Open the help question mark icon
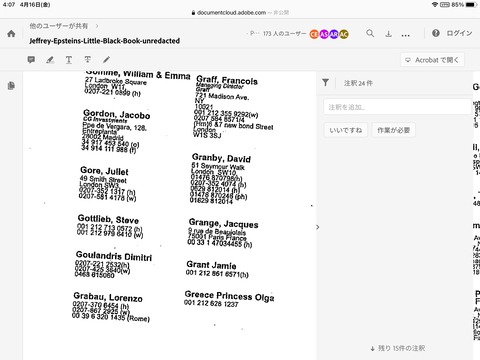The image size is (480, 360). coord(436,33)
